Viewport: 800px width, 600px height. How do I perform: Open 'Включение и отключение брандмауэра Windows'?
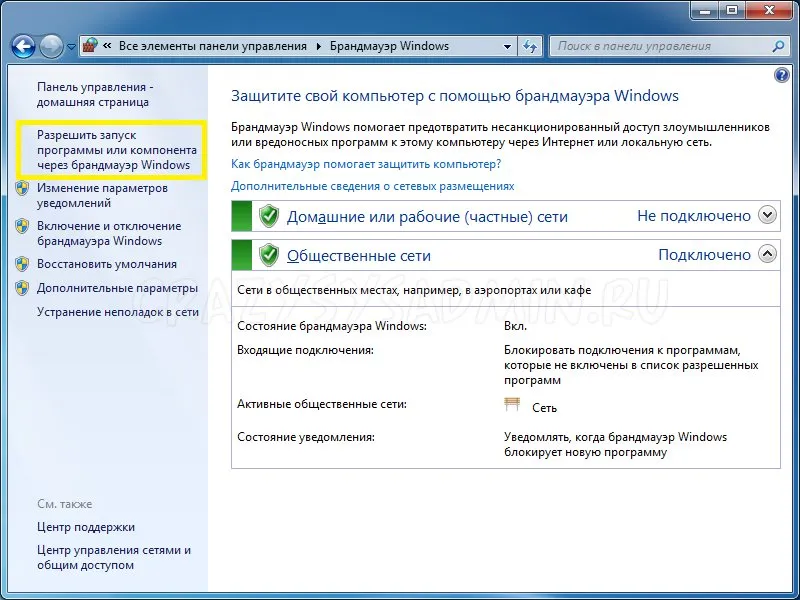click(x=109, y=233)
